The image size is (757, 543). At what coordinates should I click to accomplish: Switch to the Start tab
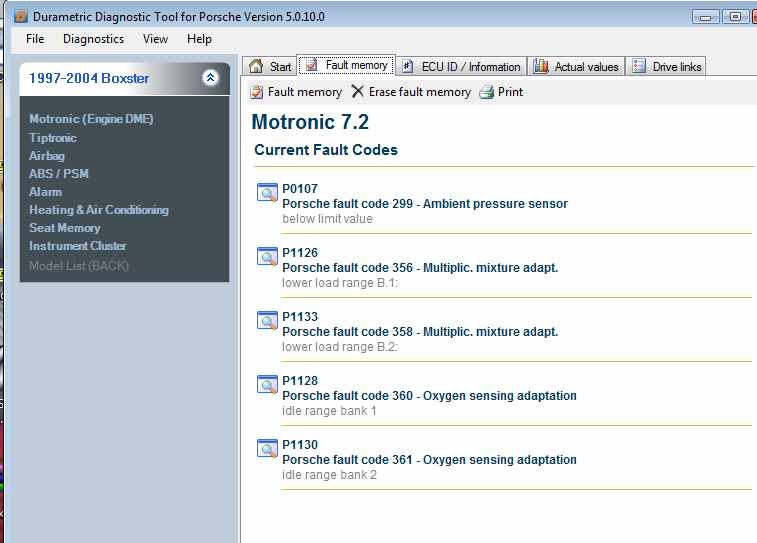(269, 66)
